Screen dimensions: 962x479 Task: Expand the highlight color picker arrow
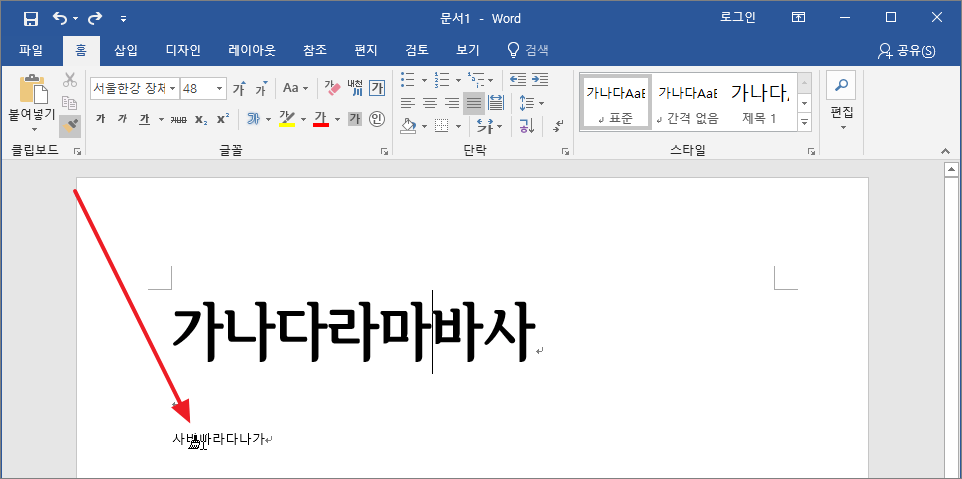302,119
